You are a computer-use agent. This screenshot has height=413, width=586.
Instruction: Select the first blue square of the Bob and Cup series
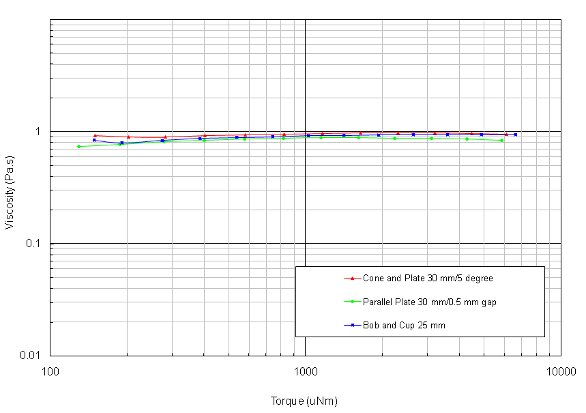click(x=94, y=140)
